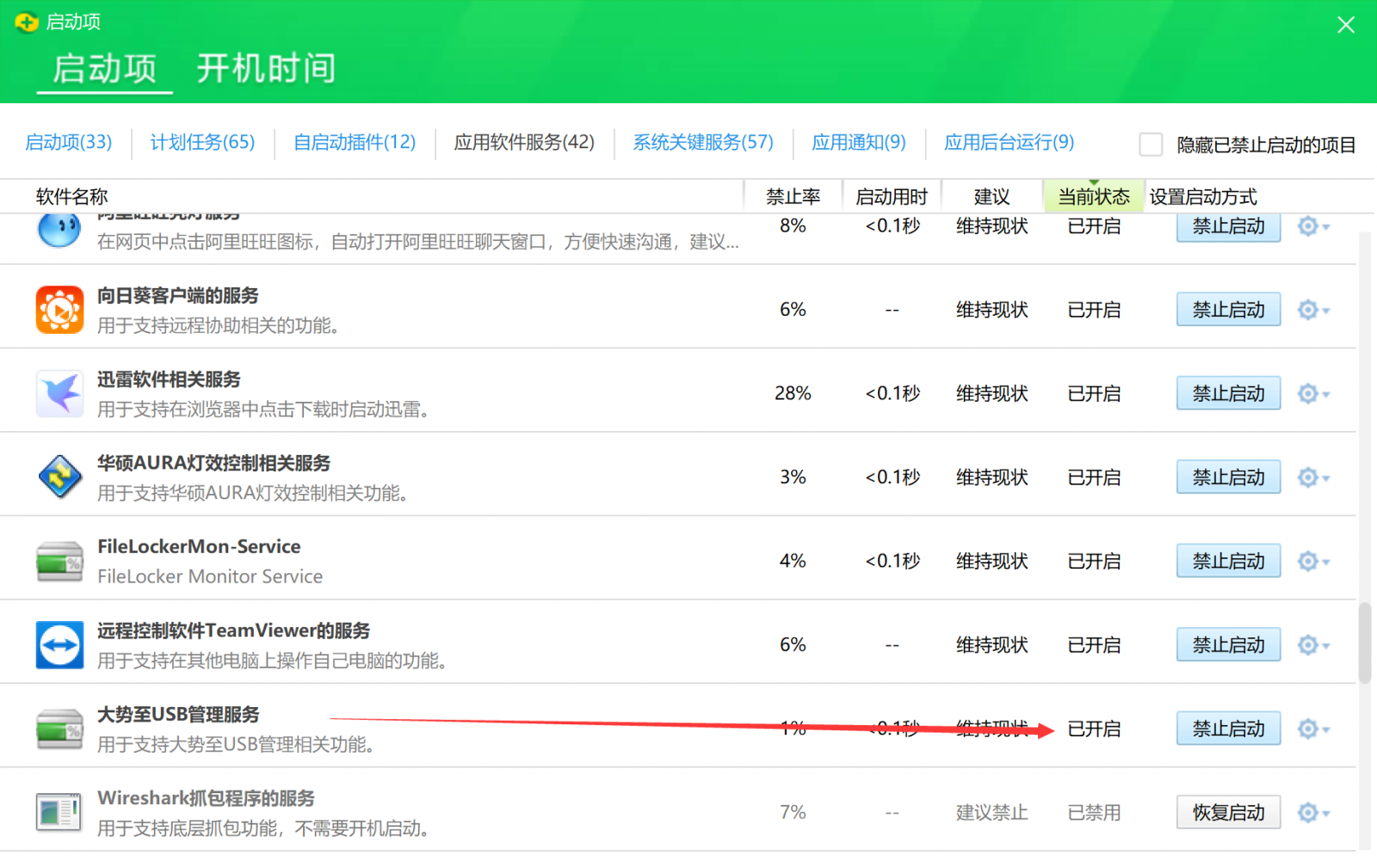Click the 已禁用 status in Wireshark row
Screen dimensions: 1377x868
1094,813
